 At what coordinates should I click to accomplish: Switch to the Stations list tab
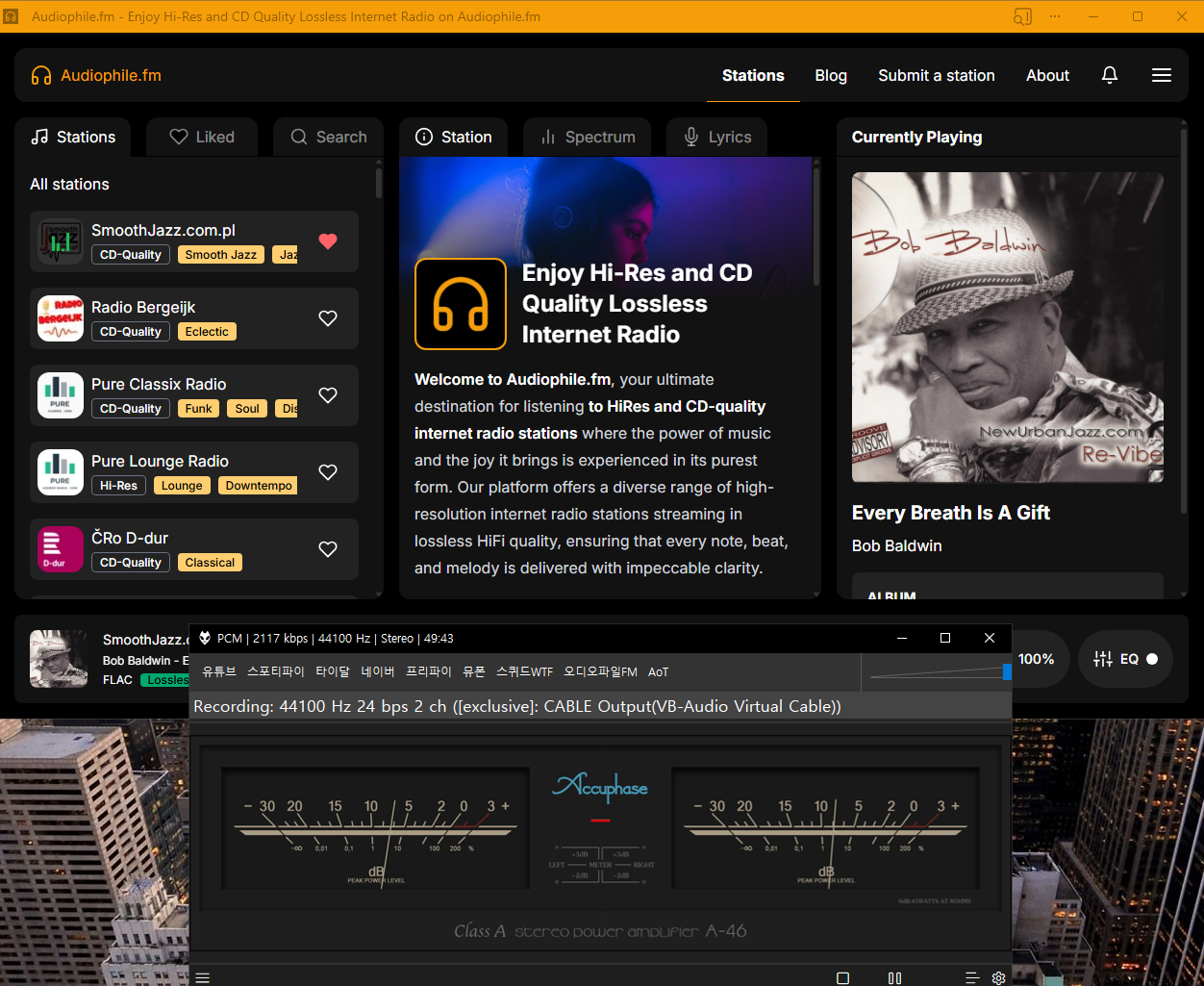point(73,137)
